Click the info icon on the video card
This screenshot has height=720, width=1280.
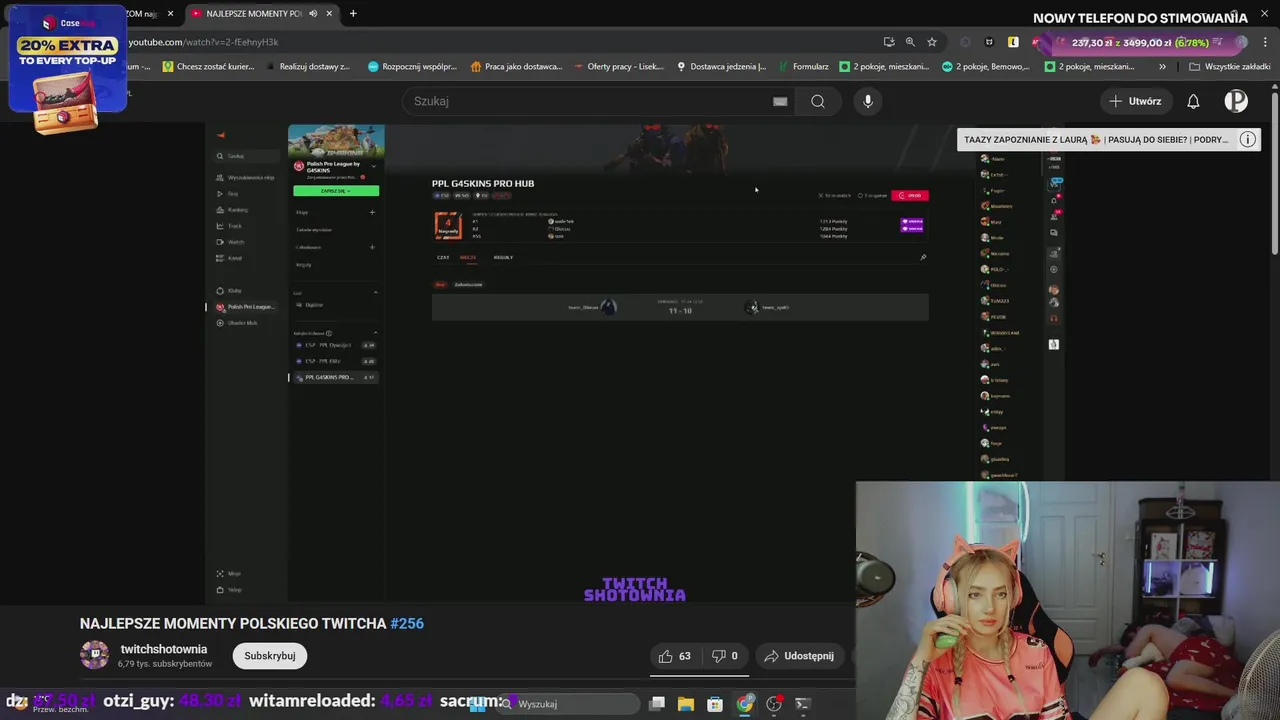(x=1247, y=140)
